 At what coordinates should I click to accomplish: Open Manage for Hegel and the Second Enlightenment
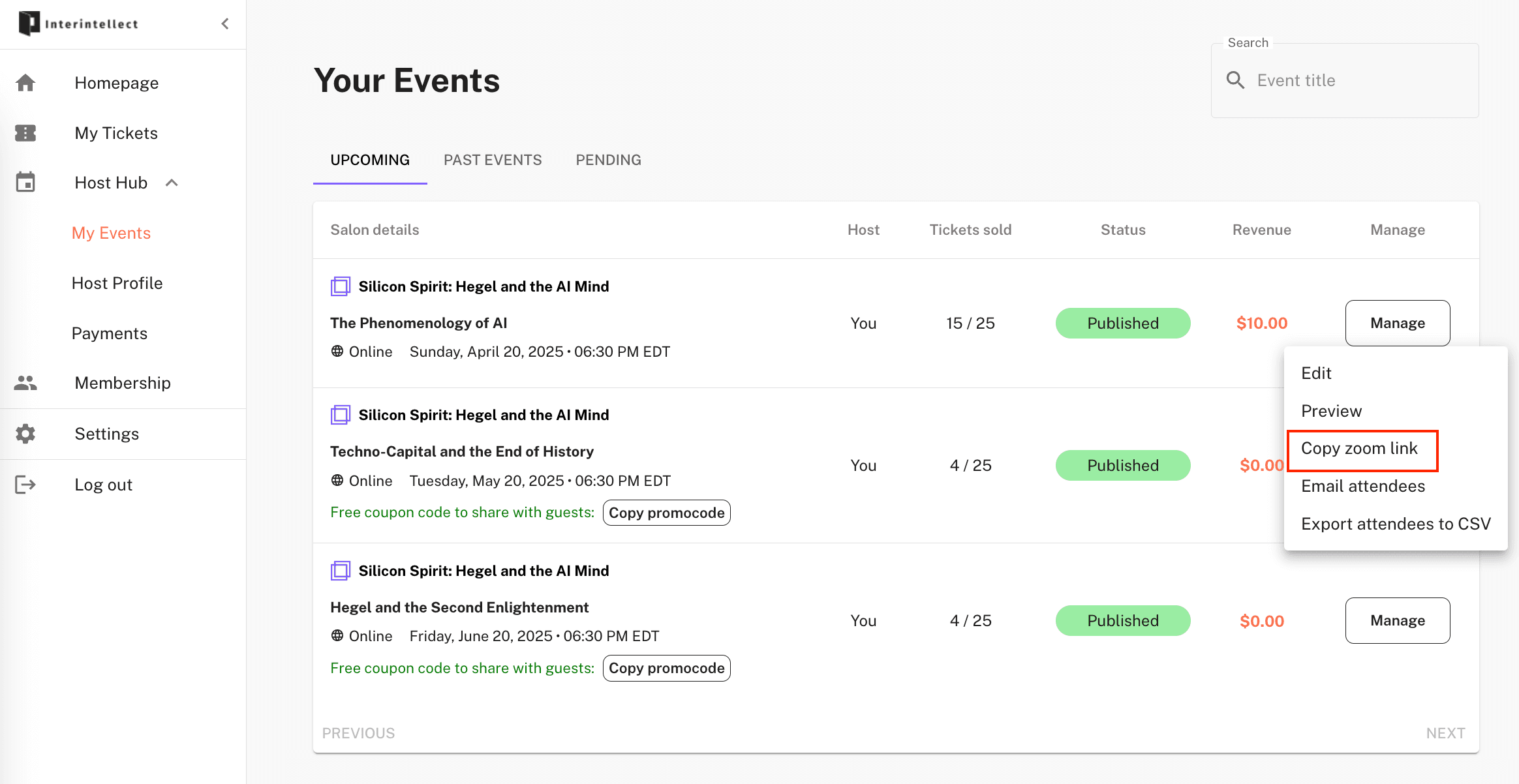(x=1398, y=620)
